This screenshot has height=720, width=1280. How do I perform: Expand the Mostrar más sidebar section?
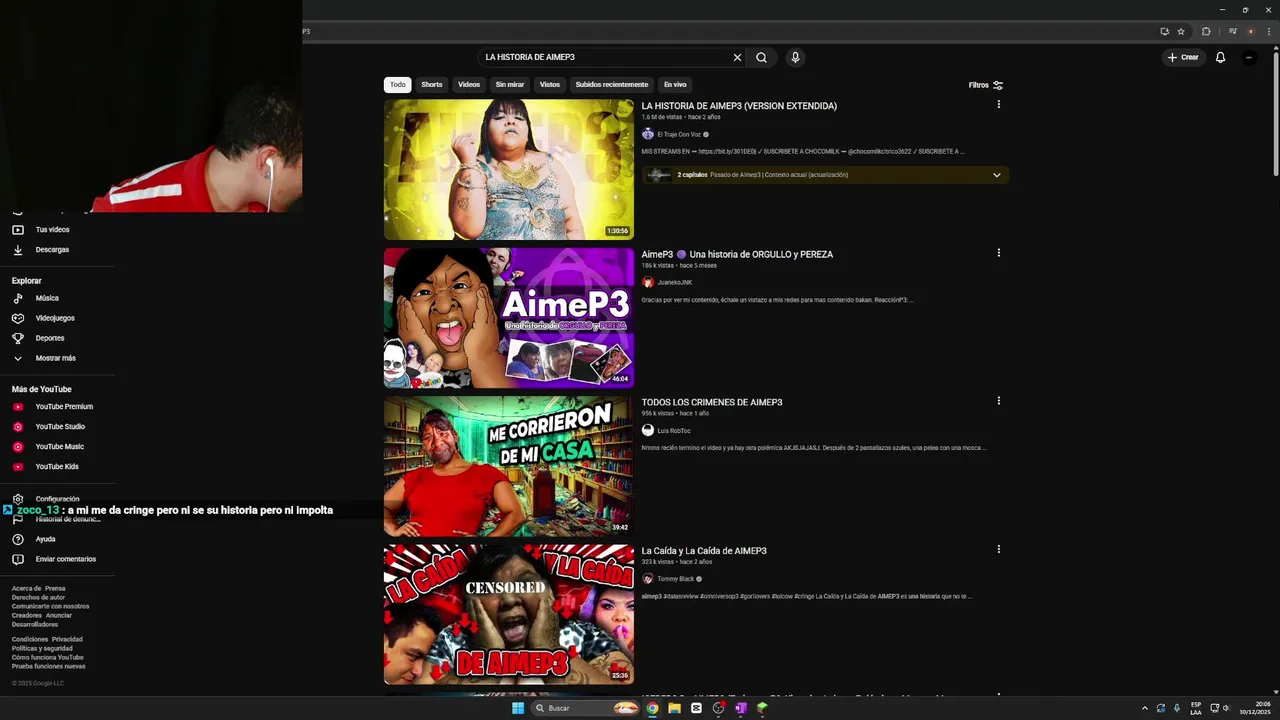[55, 358]
